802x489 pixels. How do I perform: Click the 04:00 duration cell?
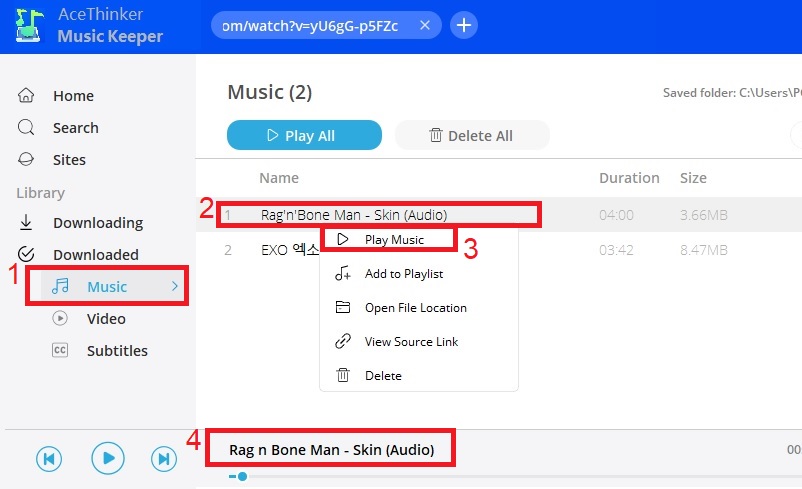616,215
